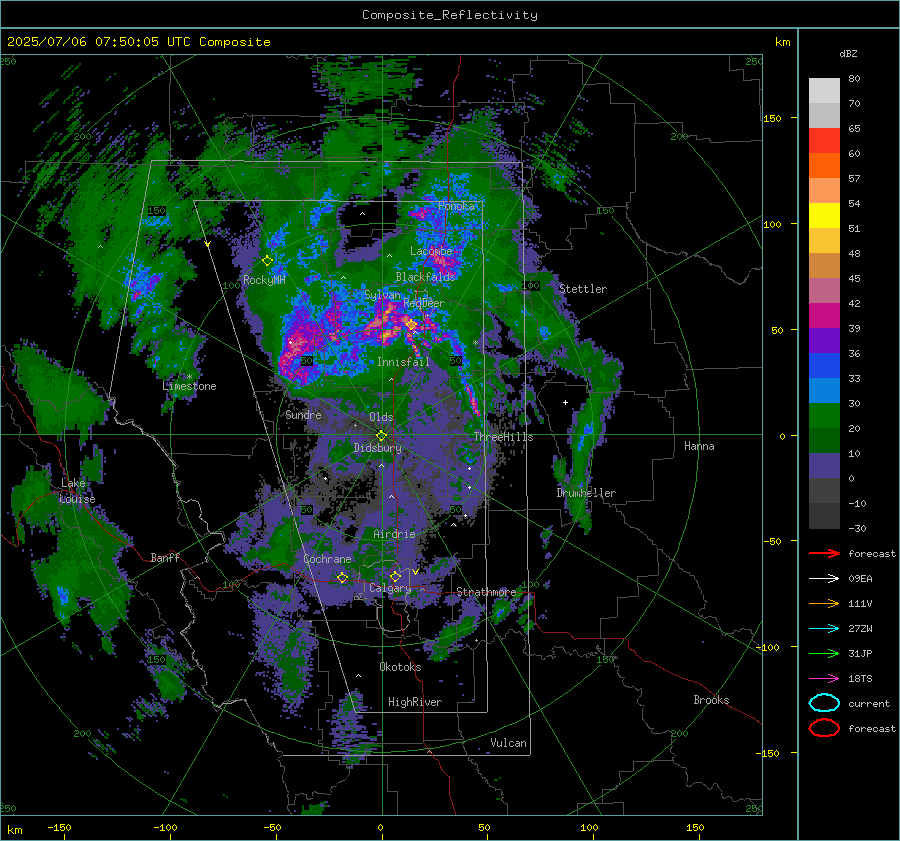
Task: Click the Blackfalds city label
Action: pos(425,277)
